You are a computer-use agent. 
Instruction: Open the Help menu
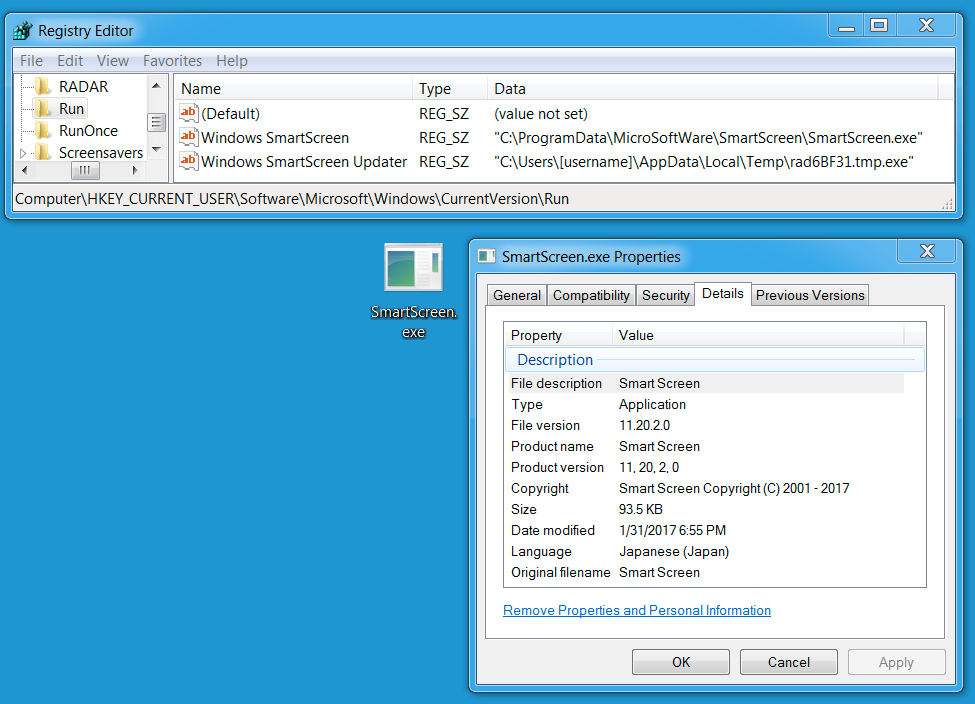232,61
